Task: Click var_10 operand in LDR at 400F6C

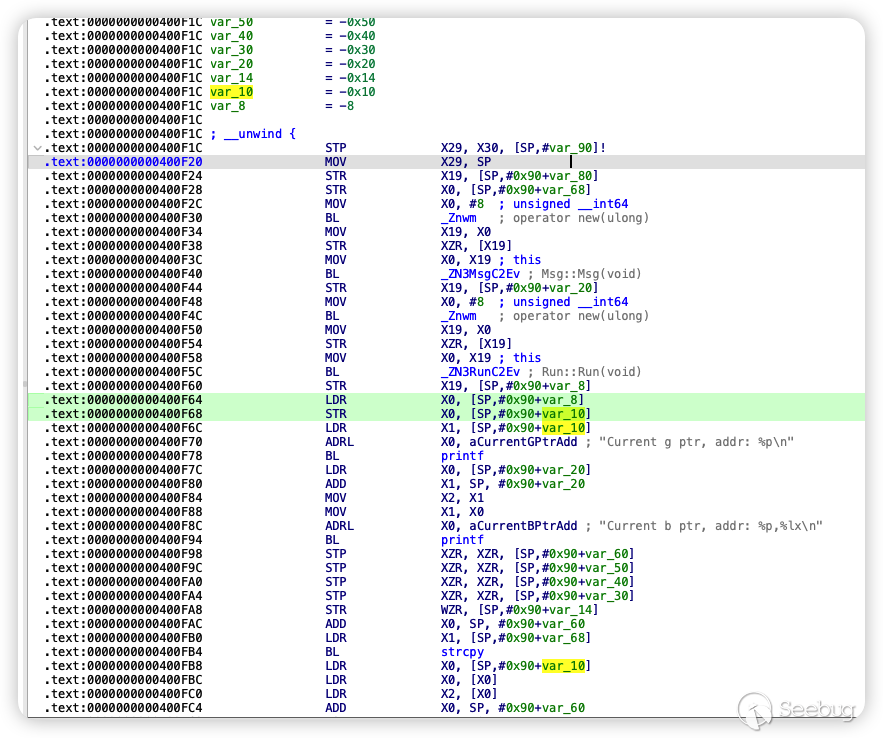Action: [563, 427]
